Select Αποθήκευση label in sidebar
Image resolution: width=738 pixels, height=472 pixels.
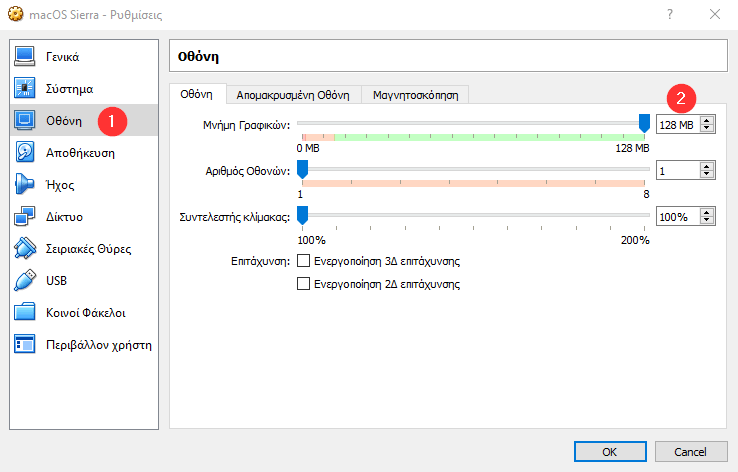coord(80,153)
